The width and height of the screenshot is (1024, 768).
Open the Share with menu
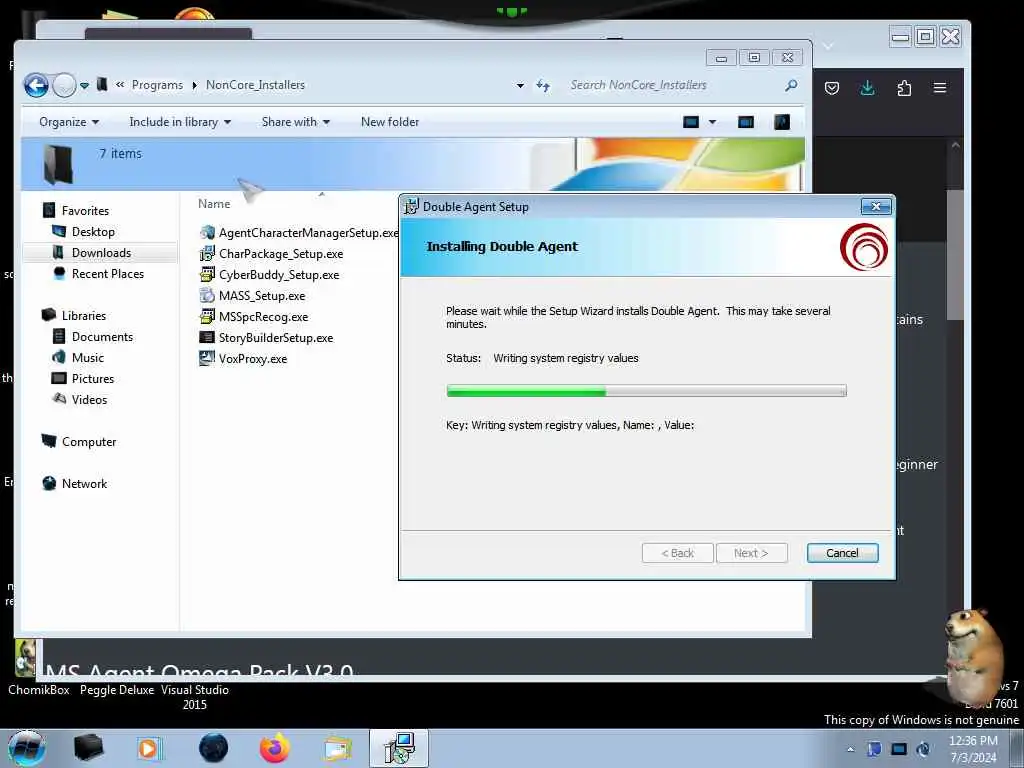(x=295, y=121)
